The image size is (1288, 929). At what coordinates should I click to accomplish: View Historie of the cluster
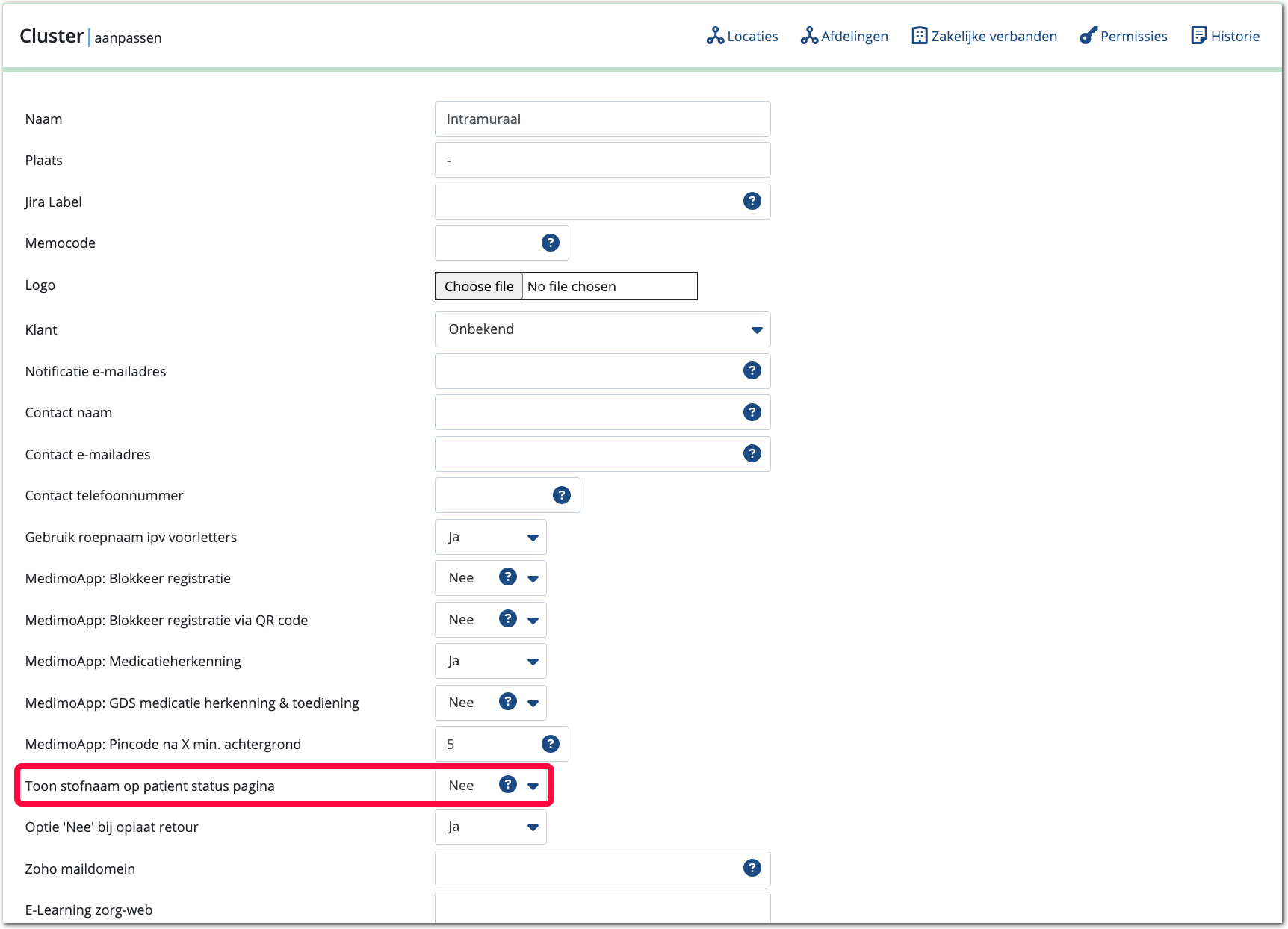pos(1225,36)
